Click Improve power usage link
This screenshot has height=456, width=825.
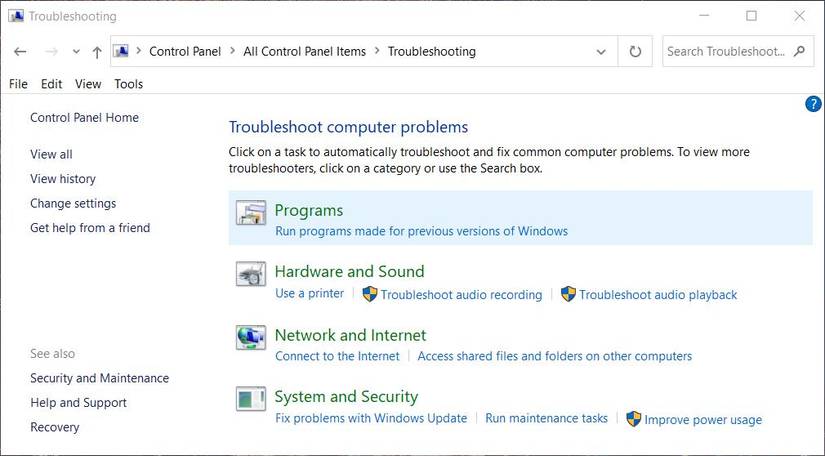[x=703, y=420]
